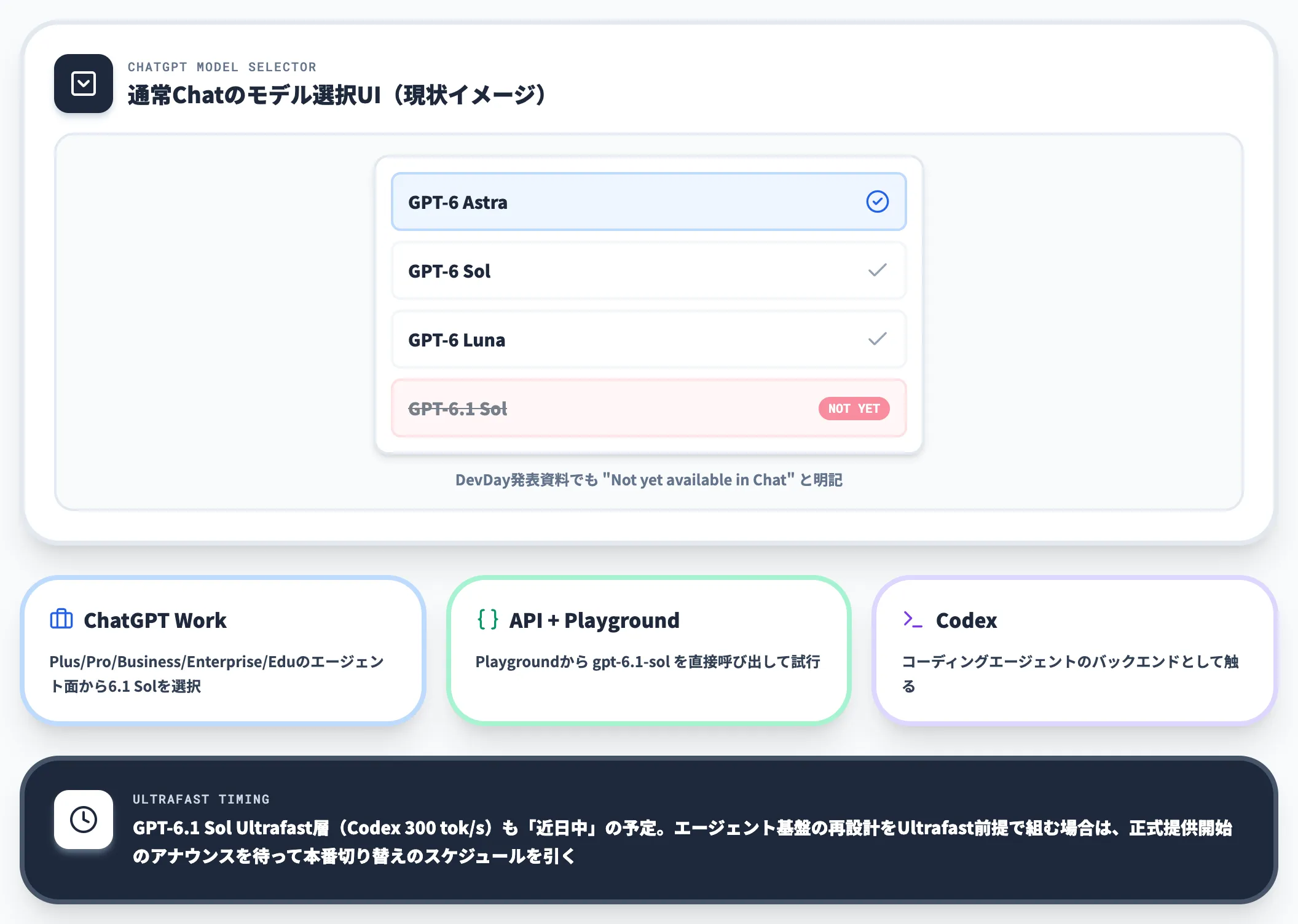Click the Playgroundから gpt-6.1-sol description text
Viewport: 1298px width, 924px height.
coord(648,662)
